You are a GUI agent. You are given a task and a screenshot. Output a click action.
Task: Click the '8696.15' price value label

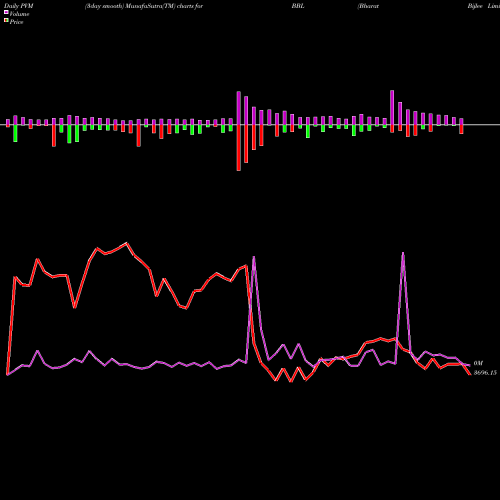[485, 373]
